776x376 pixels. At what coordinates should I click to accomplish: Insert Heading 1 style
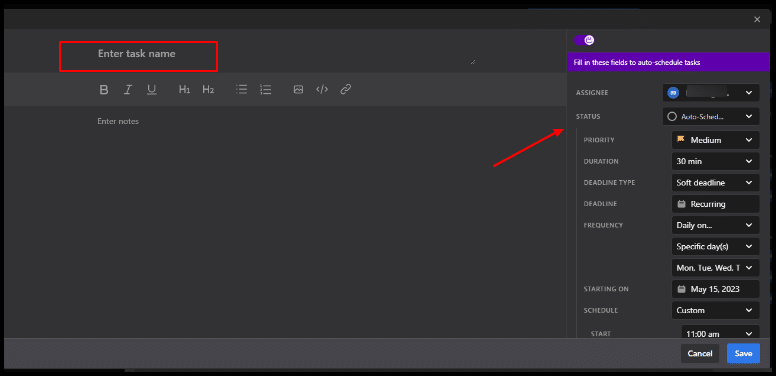184,90
